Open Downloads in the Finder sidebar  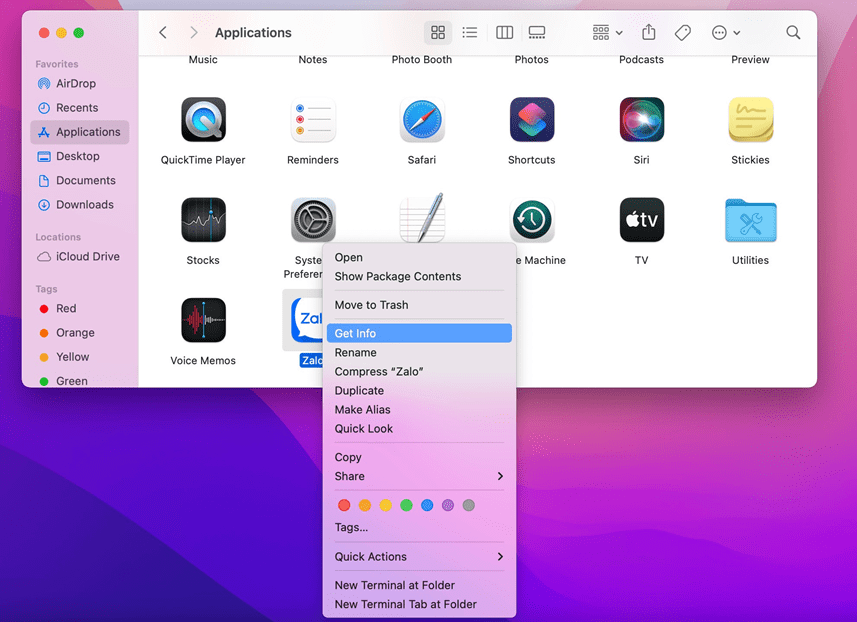84,205
